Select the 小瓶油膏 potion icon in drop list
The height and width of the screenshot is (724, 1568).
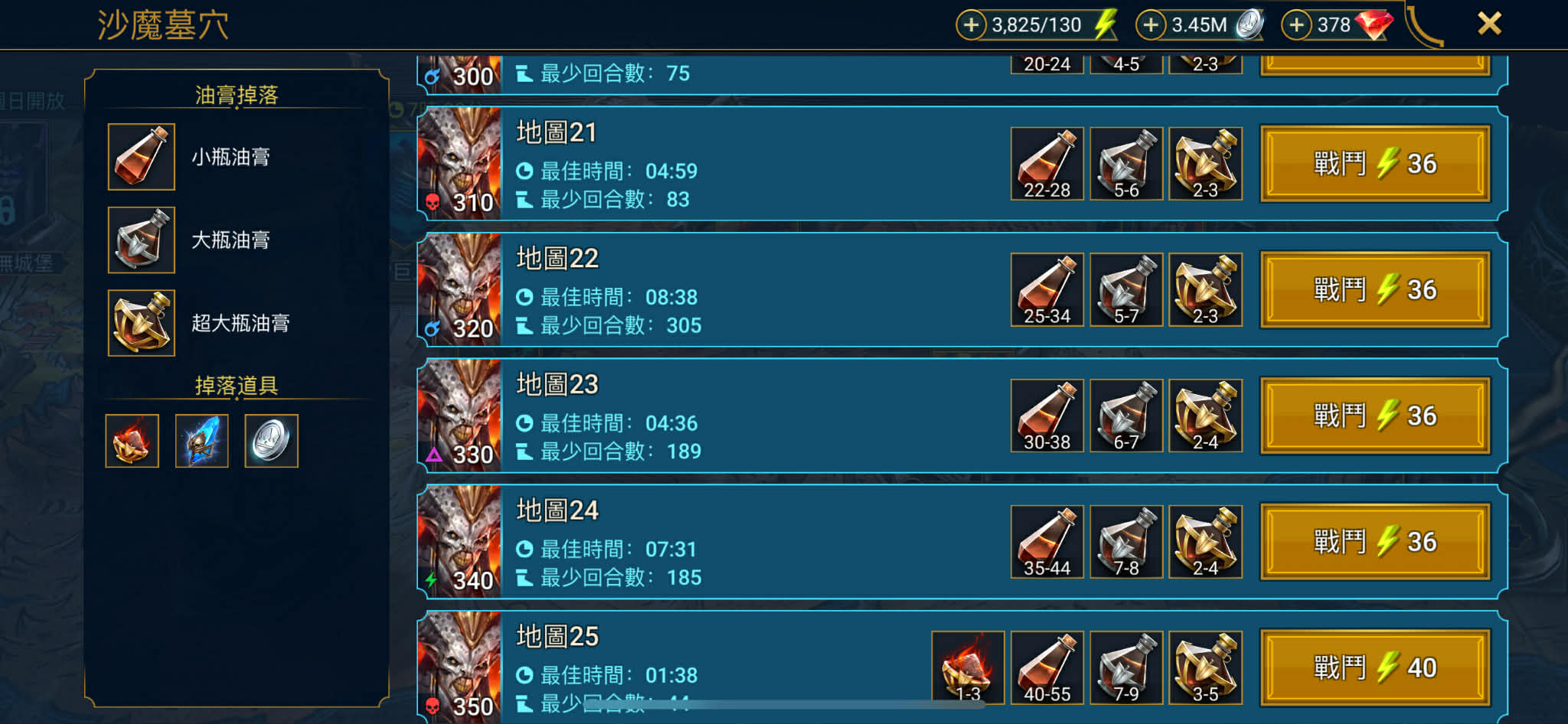coord(142,157)
